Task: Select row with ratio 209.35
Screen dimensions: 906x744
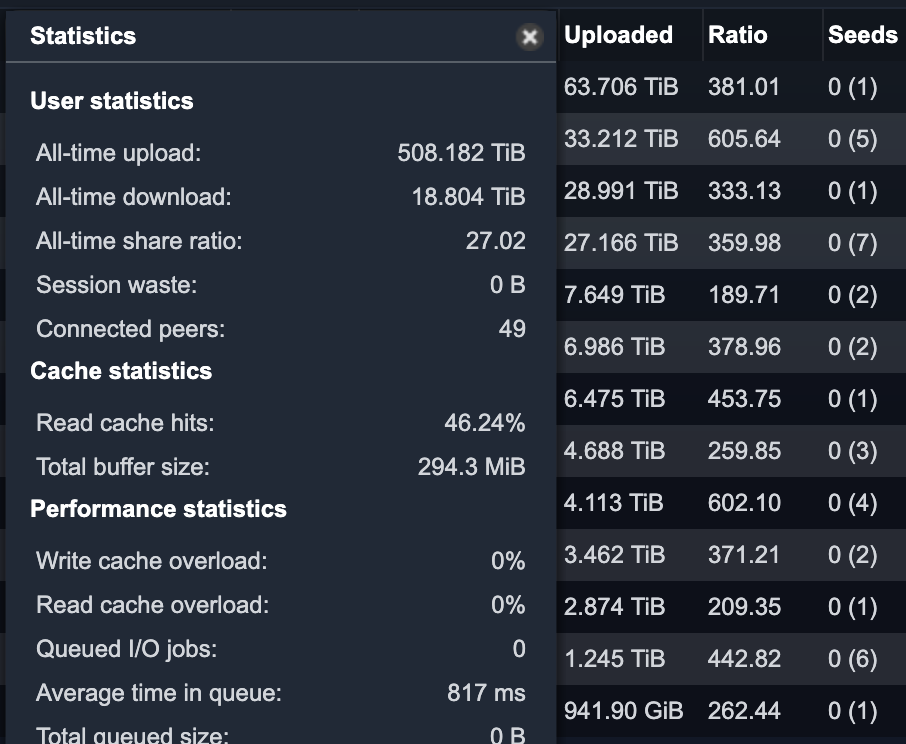Action: coord(732,607)
